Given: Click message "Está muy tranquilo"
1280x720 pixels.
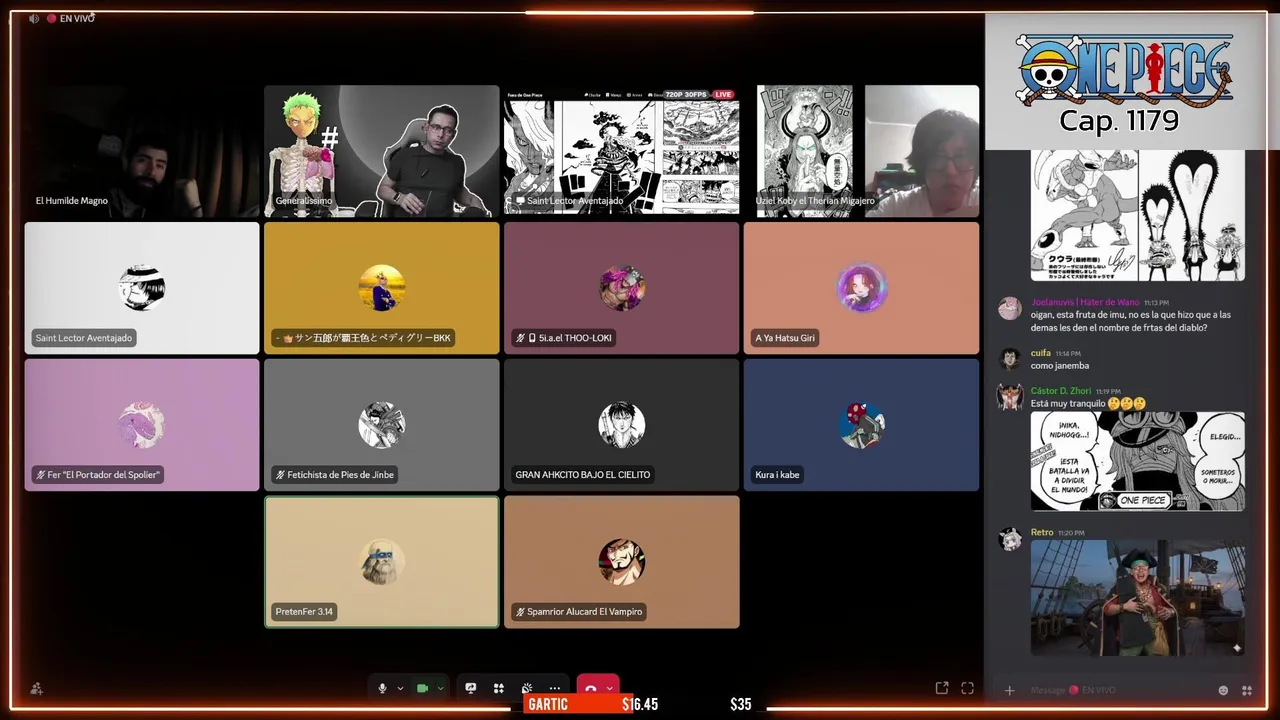Looking at the screenshot, I should coord(1068,404).
